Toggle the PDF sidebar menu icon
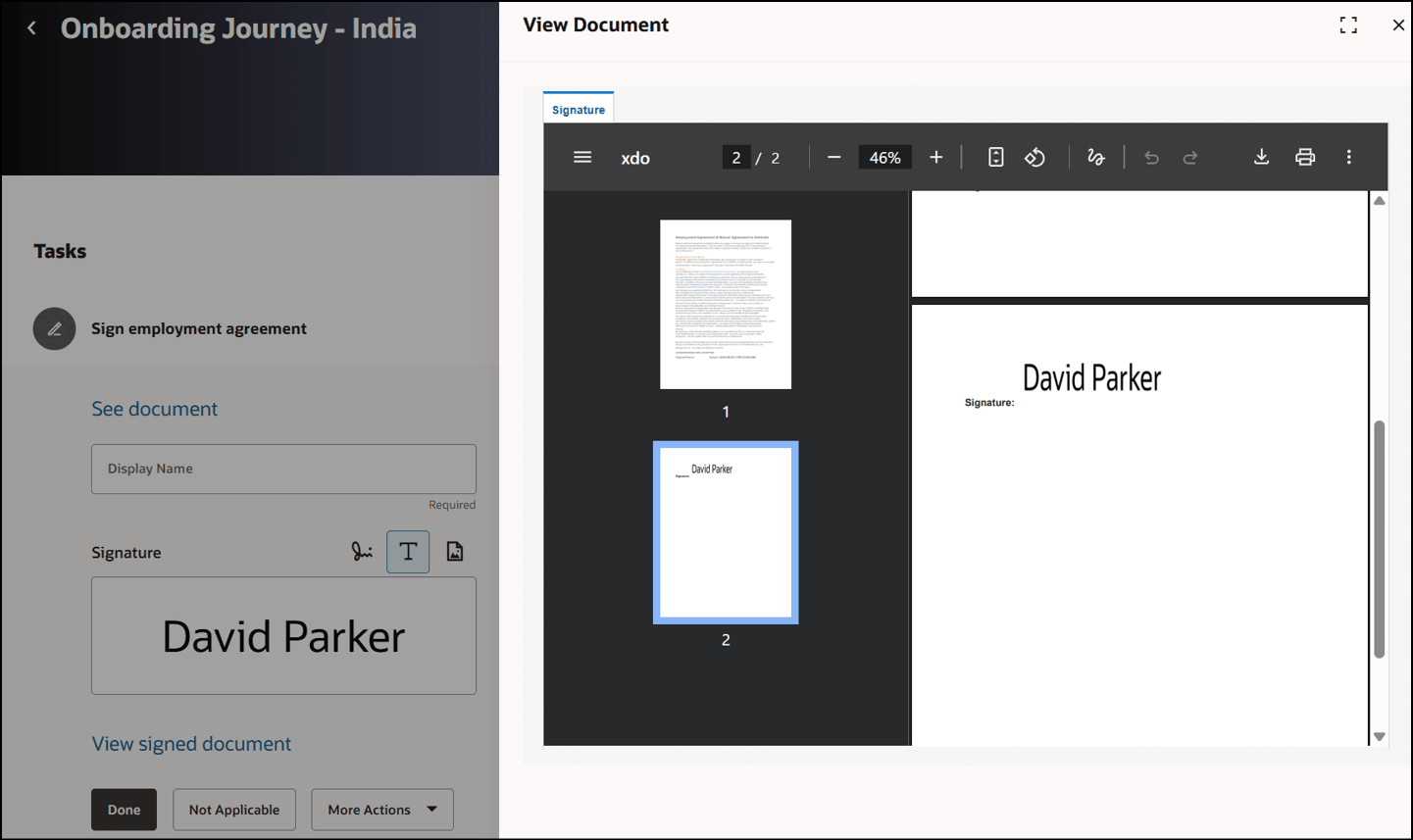1413x840 pixels. pos(582,158)
